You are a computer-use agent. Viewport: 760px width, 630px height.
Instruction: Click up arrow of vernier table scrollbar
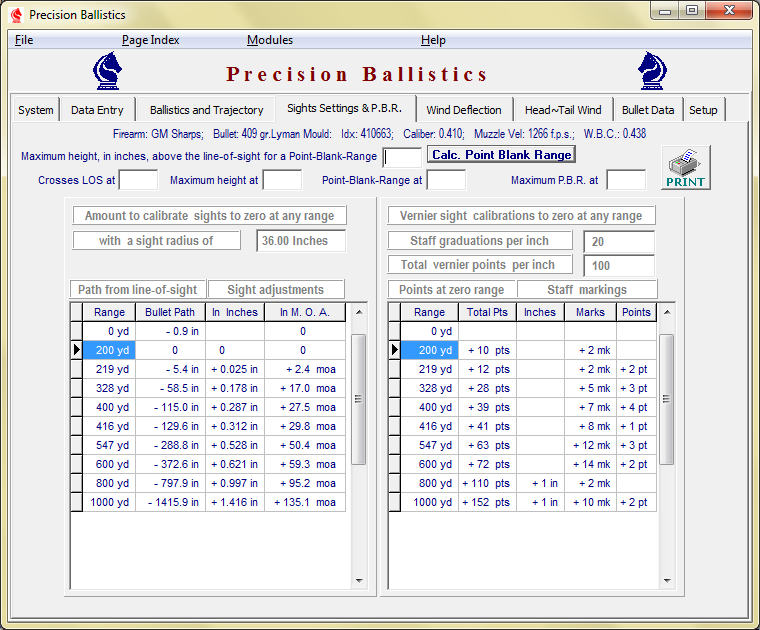[x=667, y=312]
